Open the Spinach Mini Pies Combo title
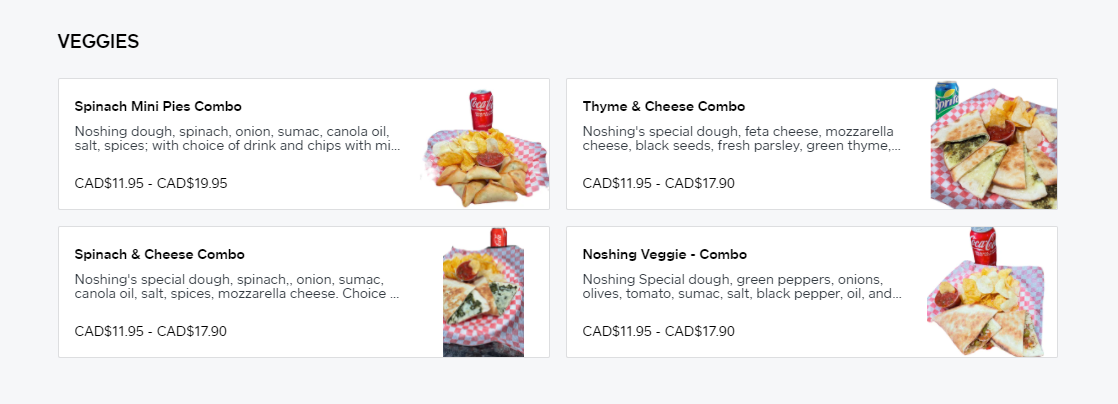This screenshot has height=404, width=1118. (158, 107)
